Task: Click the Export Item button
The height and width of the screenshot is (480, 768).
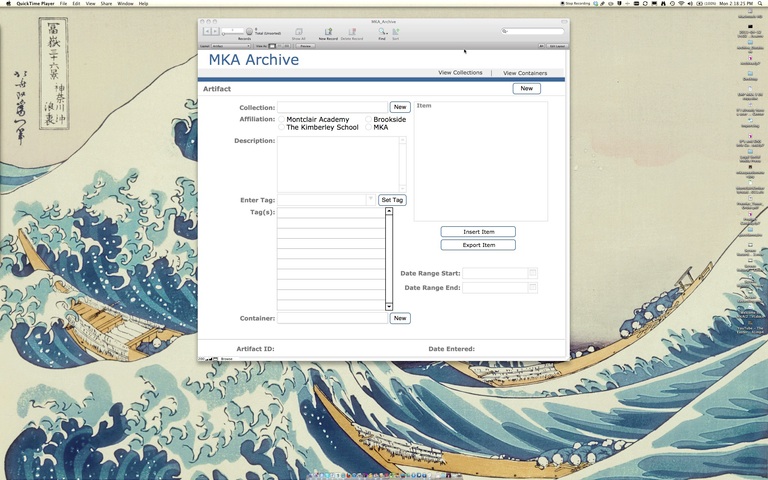Action: coord(478,245)
